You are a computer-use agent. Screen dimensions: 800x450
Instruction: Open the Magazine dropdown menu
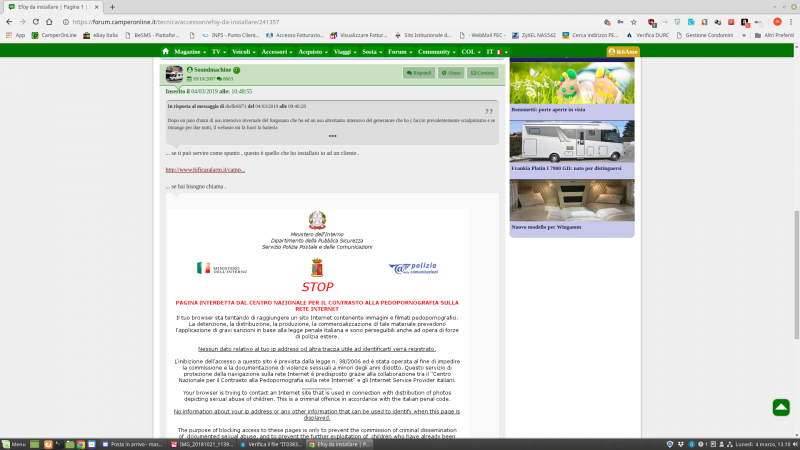(x=190, y=52)
